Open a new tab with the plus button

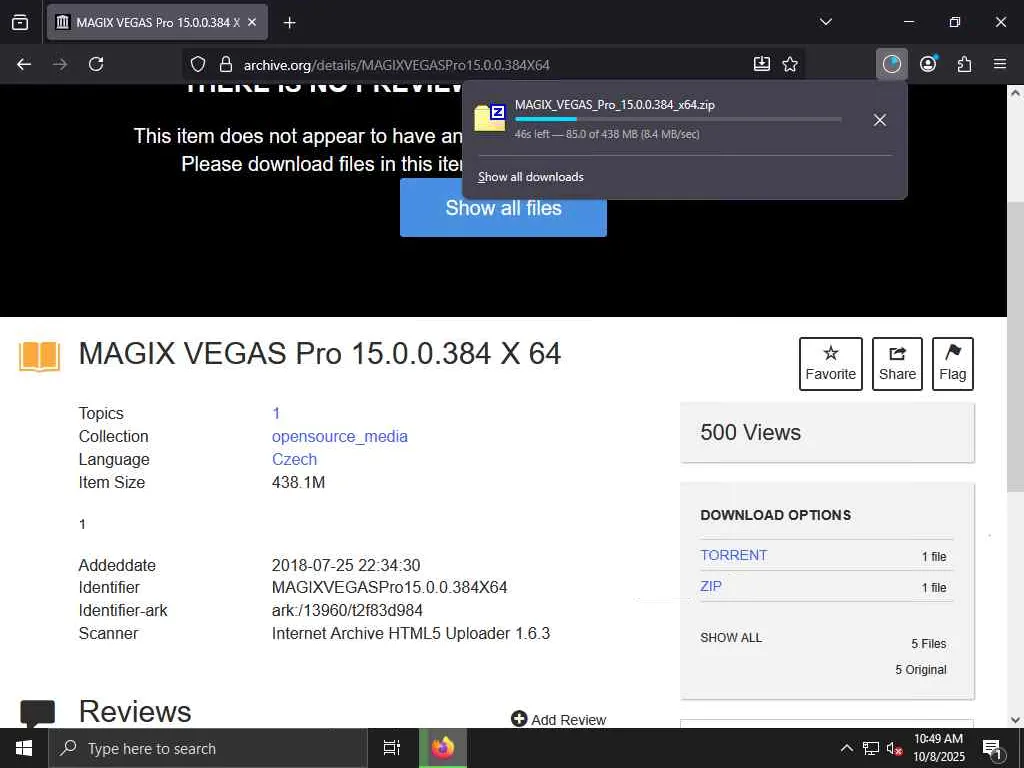point(289,23)
